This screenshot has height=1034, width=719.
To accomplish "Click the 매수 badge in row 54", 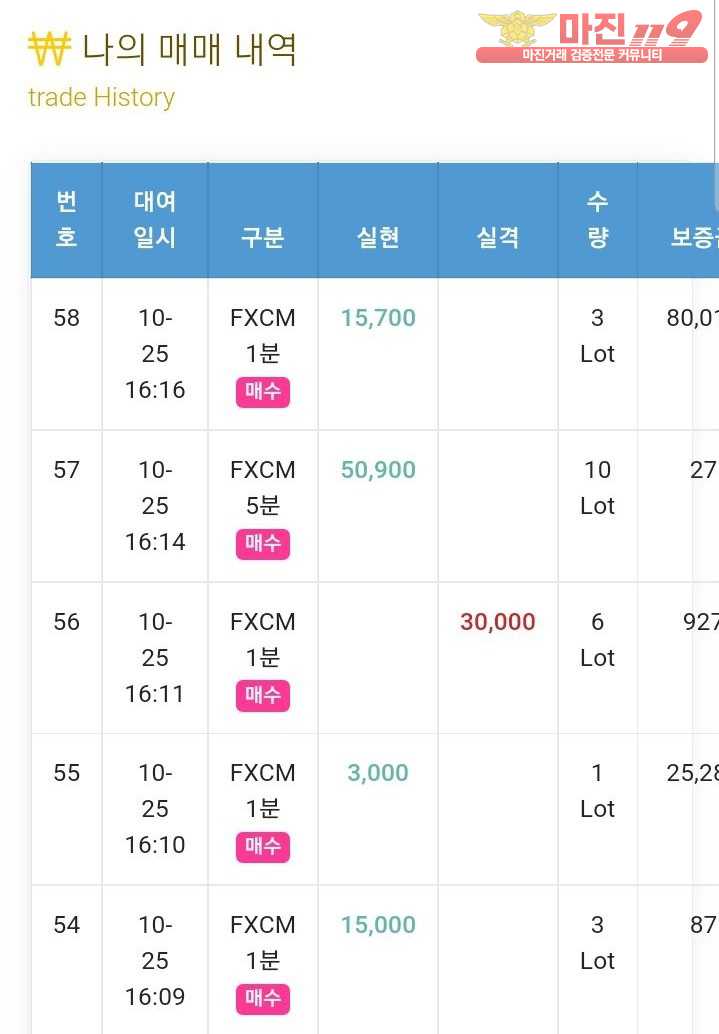I will click(263, 998).
